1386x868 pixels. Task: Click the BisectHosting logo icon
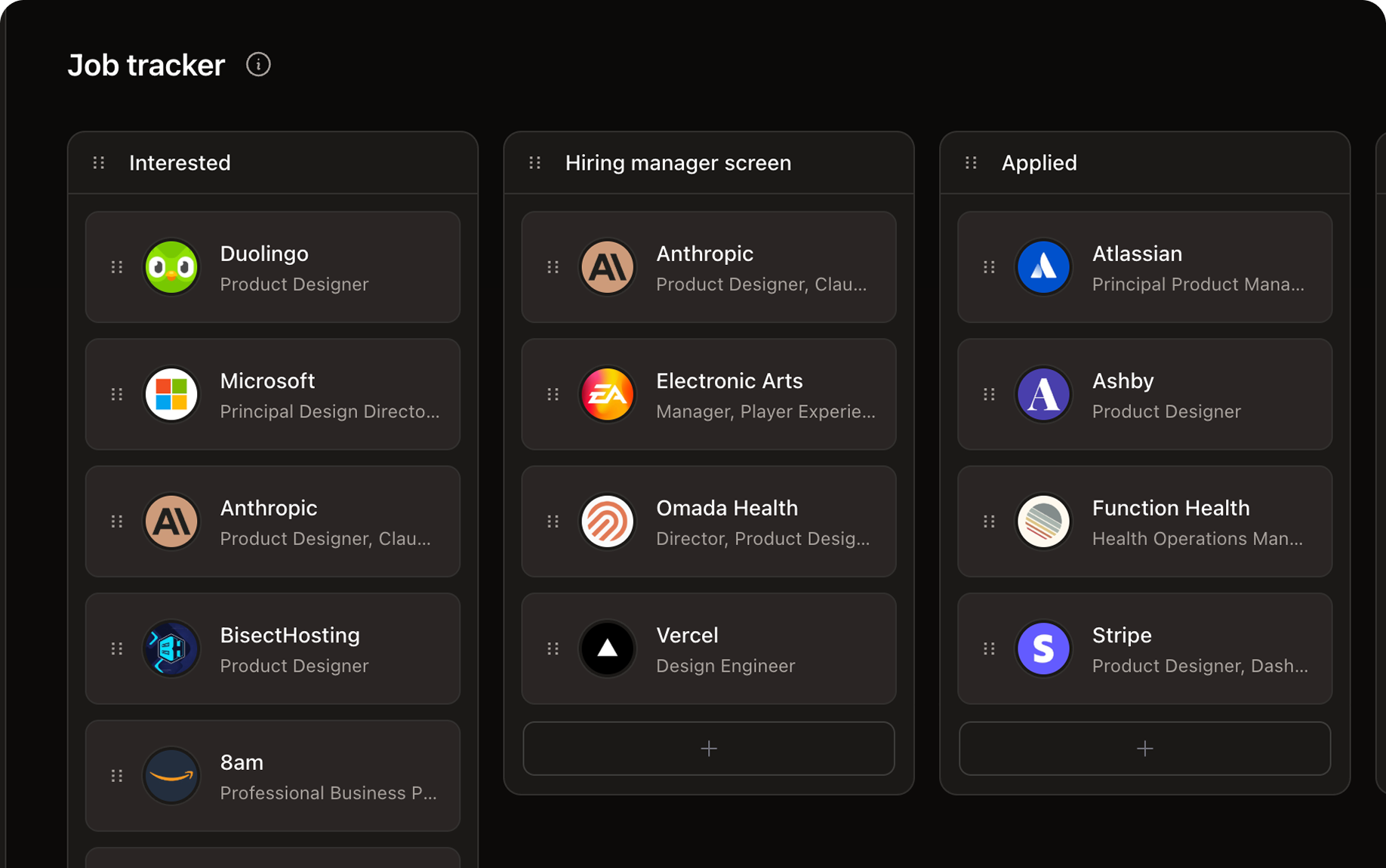pos(171,648)
